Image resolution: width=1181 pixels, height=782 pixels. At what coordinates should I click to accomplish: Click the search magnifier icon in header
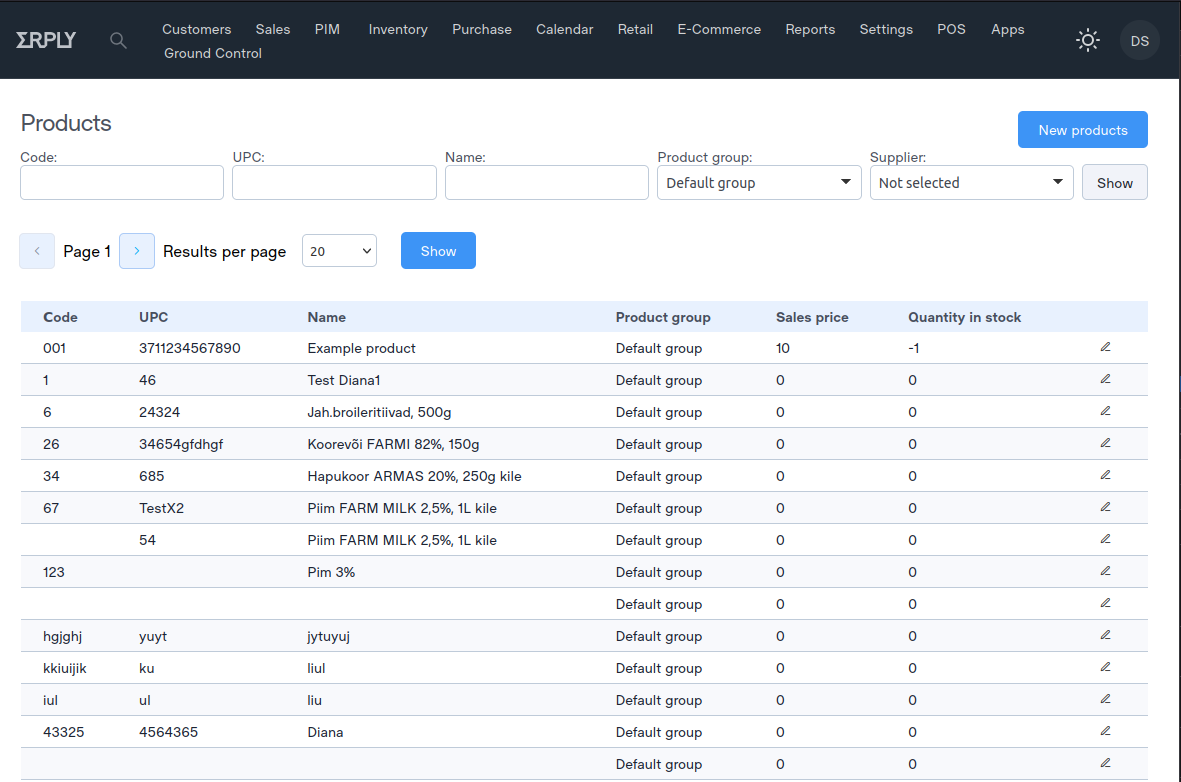118,41
